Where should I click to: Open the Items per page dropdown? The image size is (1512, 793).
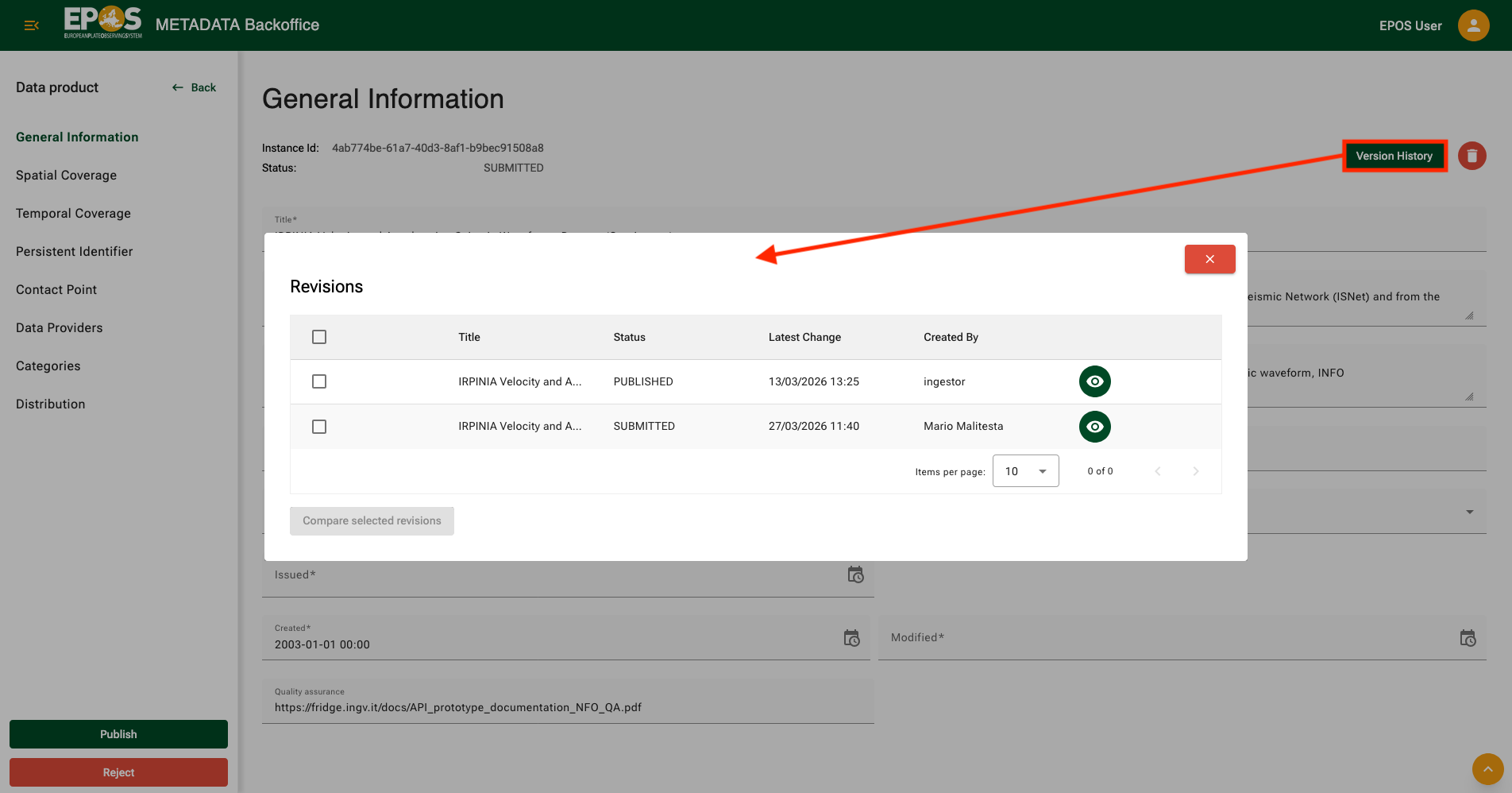tap(1025, 470)
